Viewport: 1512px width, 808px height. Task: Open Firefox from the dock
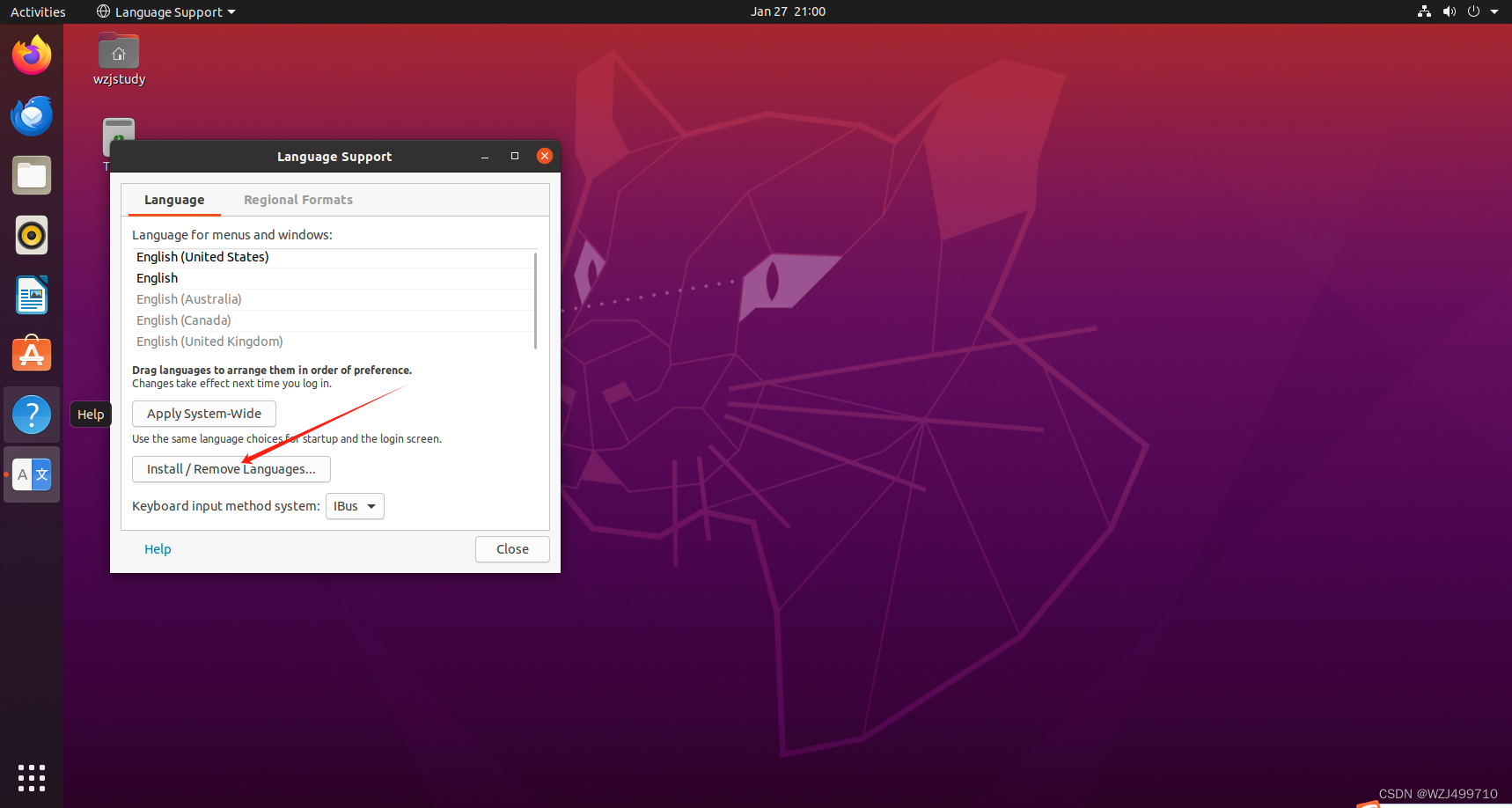tap(32, 55)
